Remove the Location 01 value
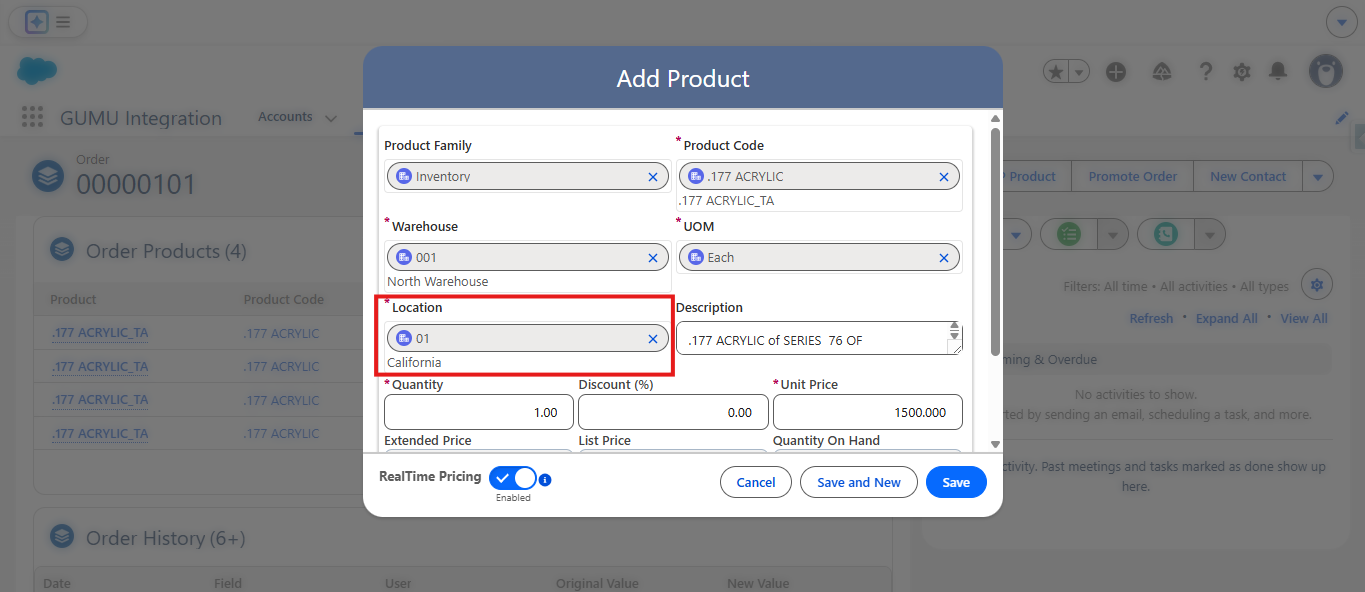 point(653,339)
